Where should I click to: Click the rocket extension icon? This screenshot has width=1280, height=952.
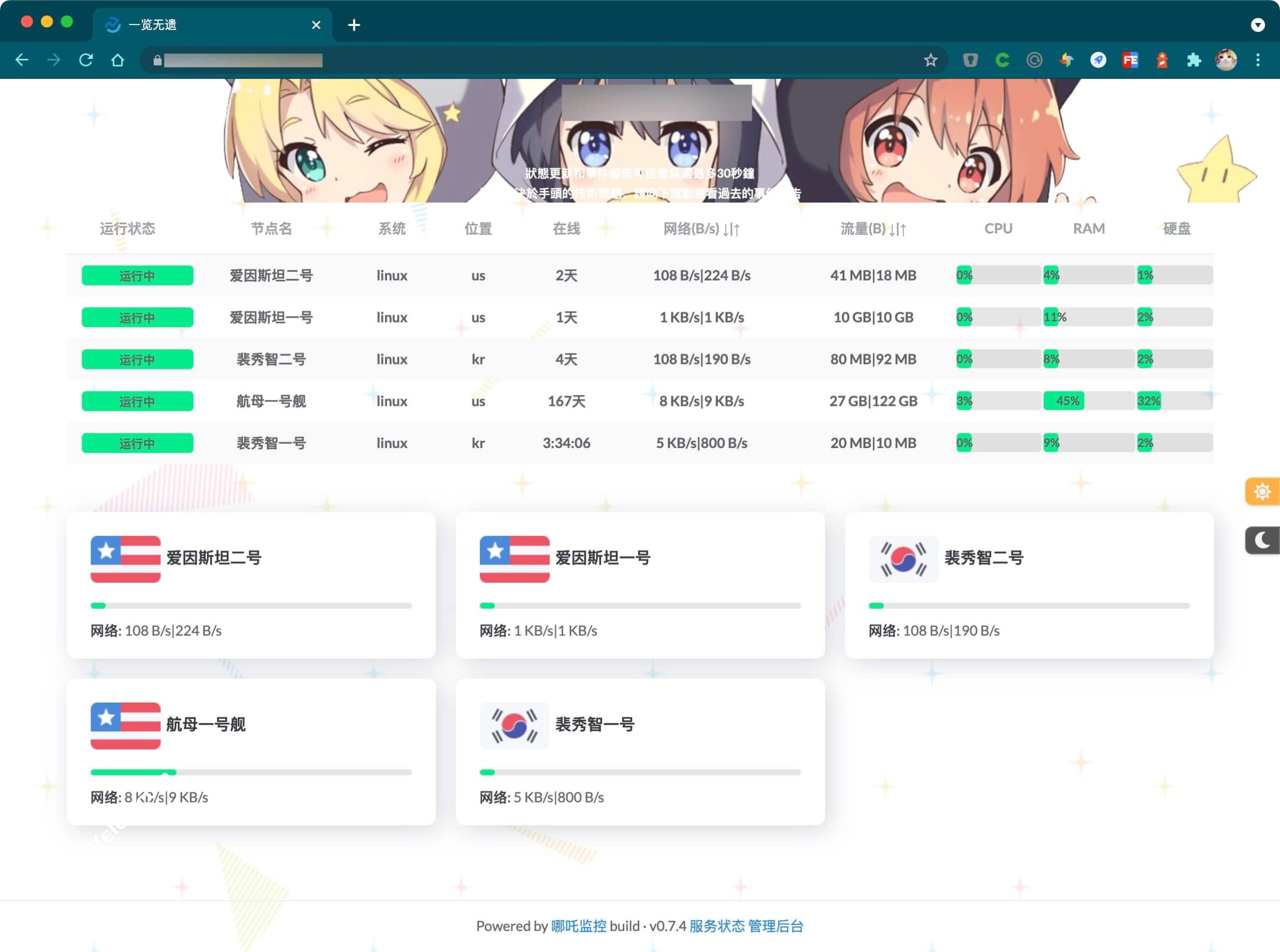1098,60
